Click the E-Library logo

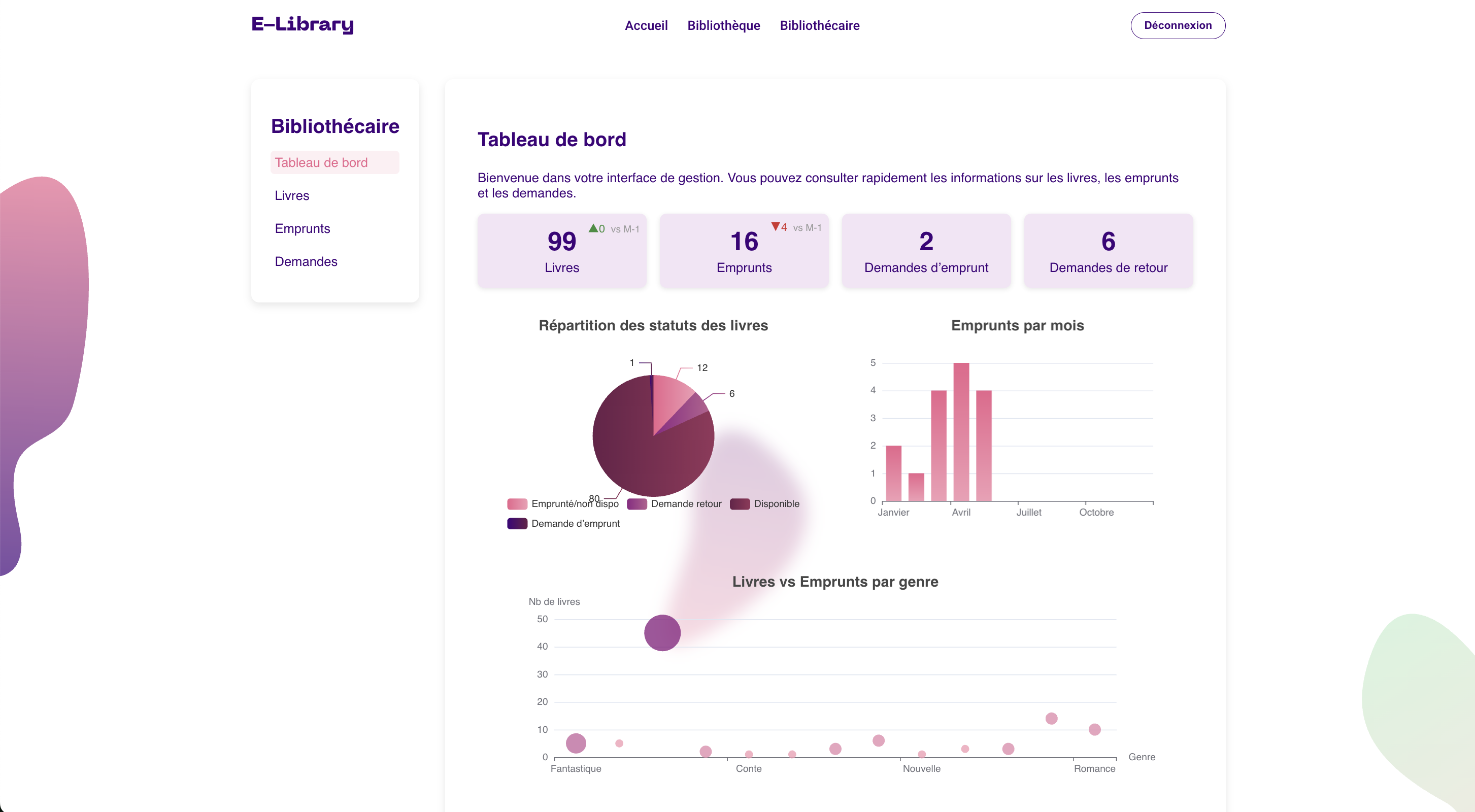click(x=303, y=25)
